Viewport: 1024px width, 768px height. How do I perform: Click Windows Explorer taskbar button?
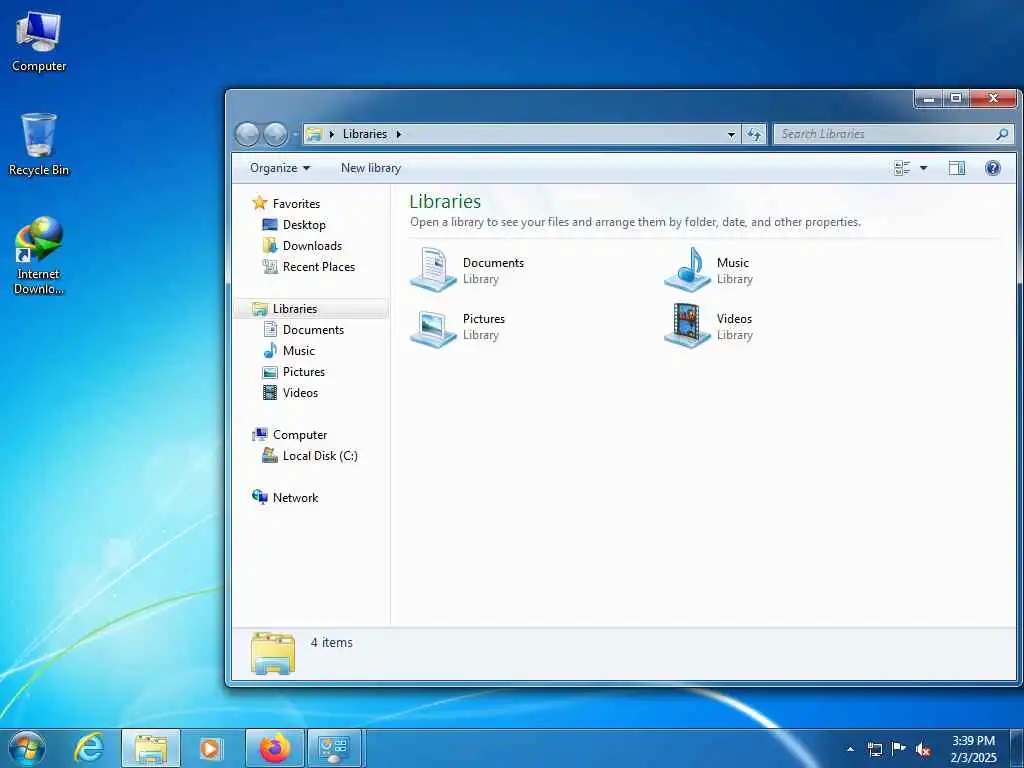(x=151, y=748)
